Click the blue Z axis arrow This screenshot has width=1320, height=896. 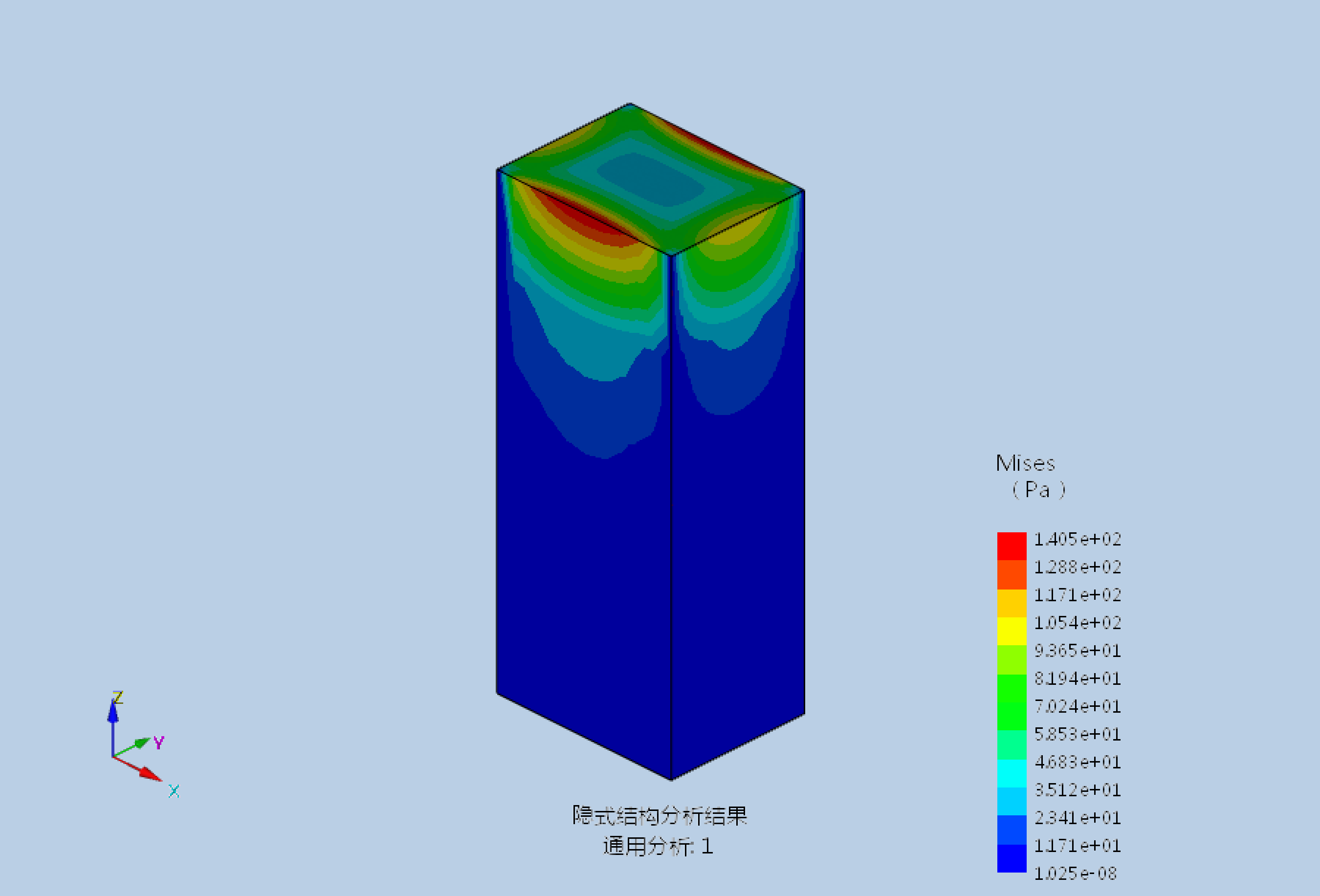point(113,728)
